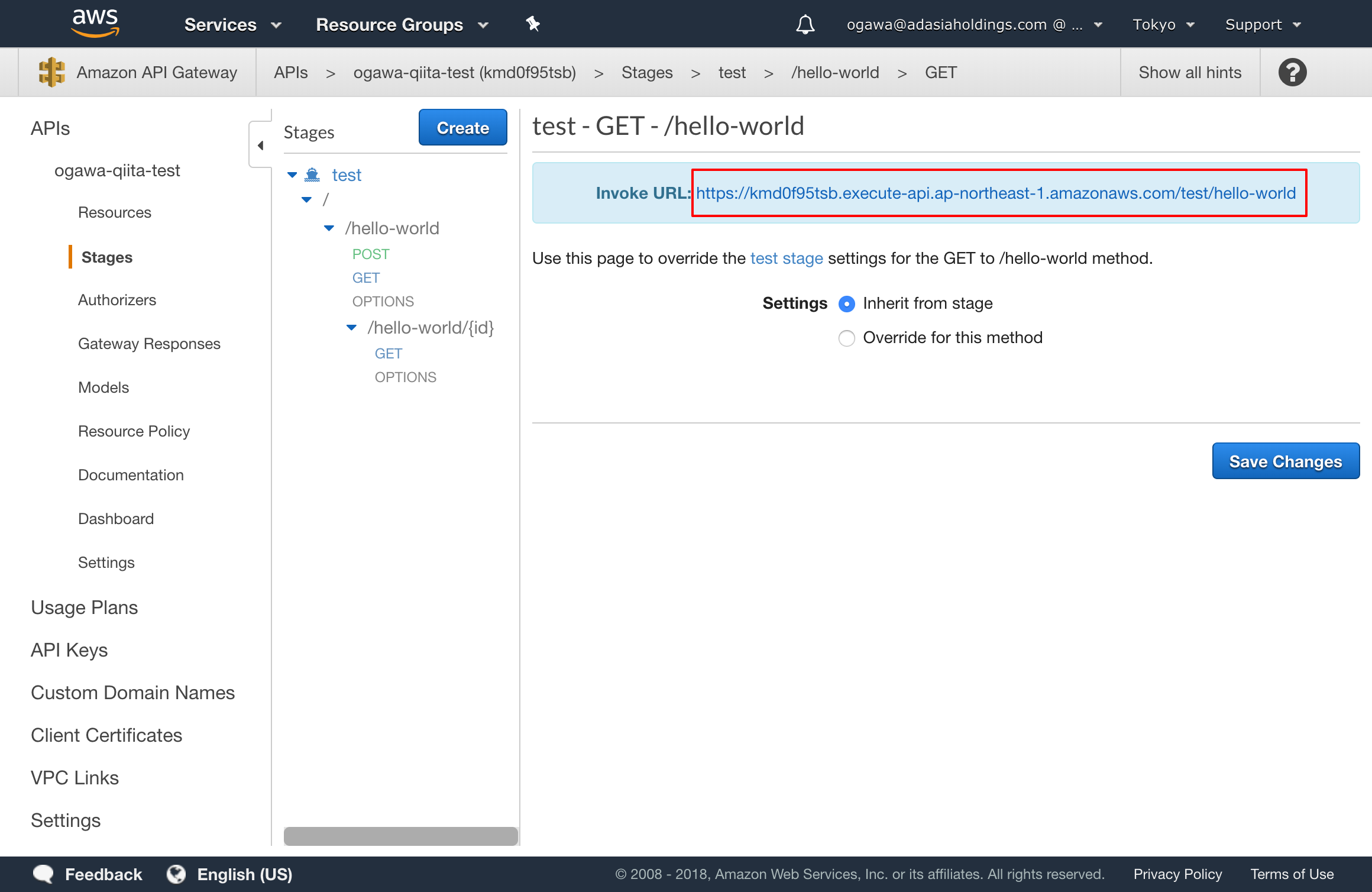
Task: Go to Usage Plans in sidebar
Action: (x=84, y=607)
